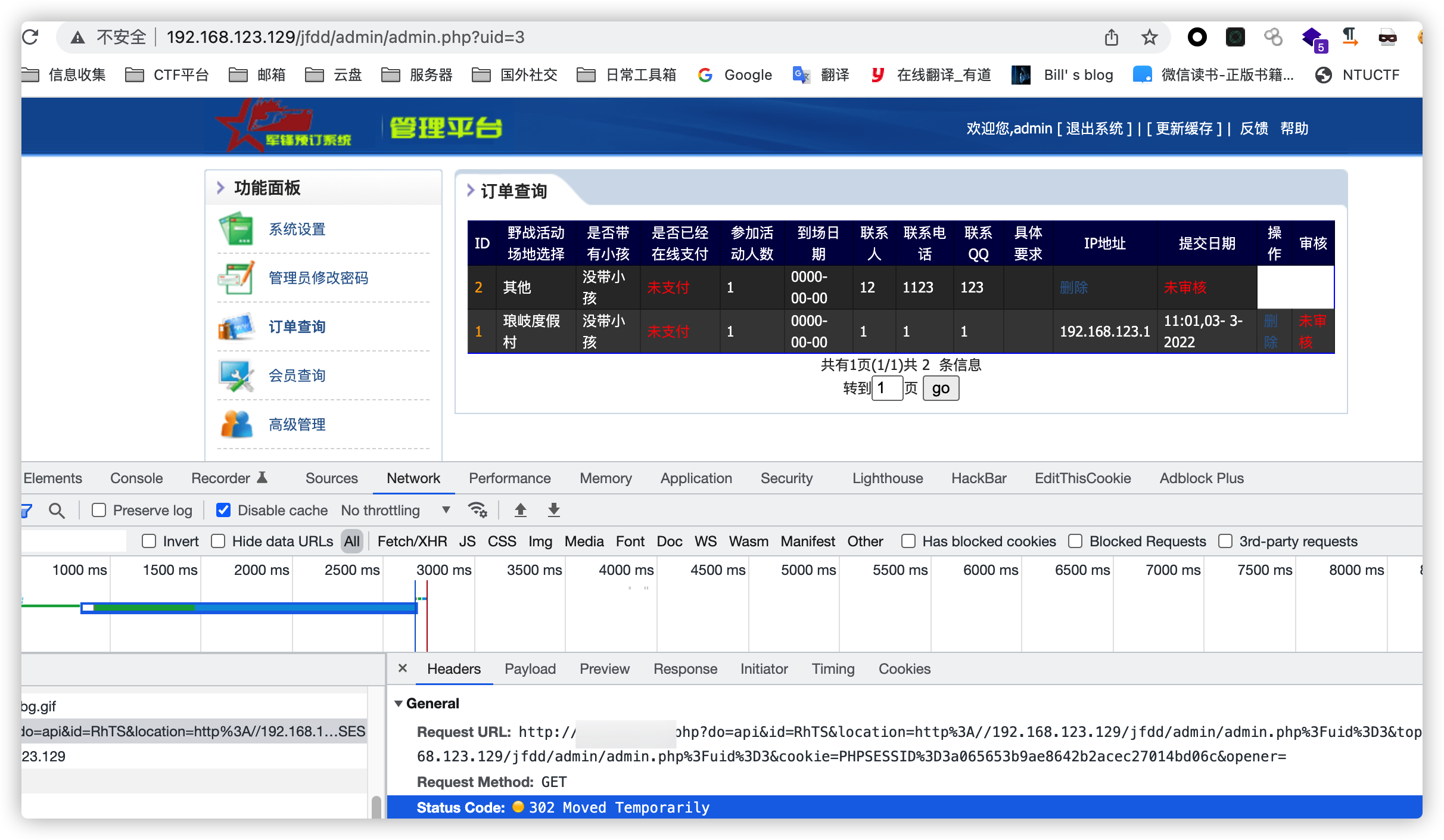Open the paragraph-mark extension icon
The width and height of the screenshot is (1444, 840).
click(x=1350, y=37)
